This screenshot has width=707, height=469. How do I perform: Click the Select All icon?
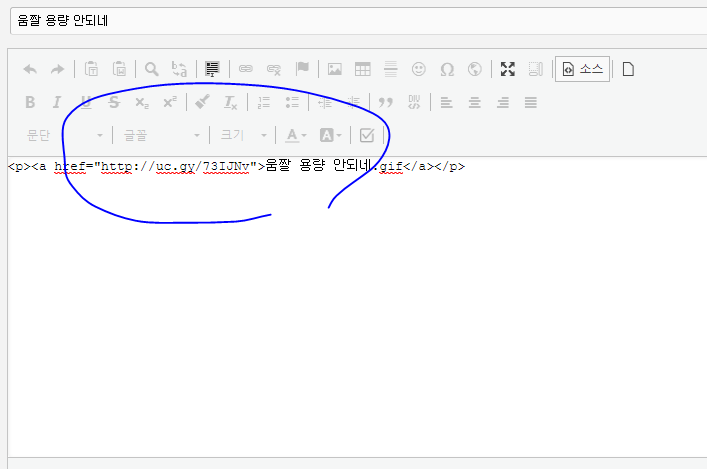212,69
